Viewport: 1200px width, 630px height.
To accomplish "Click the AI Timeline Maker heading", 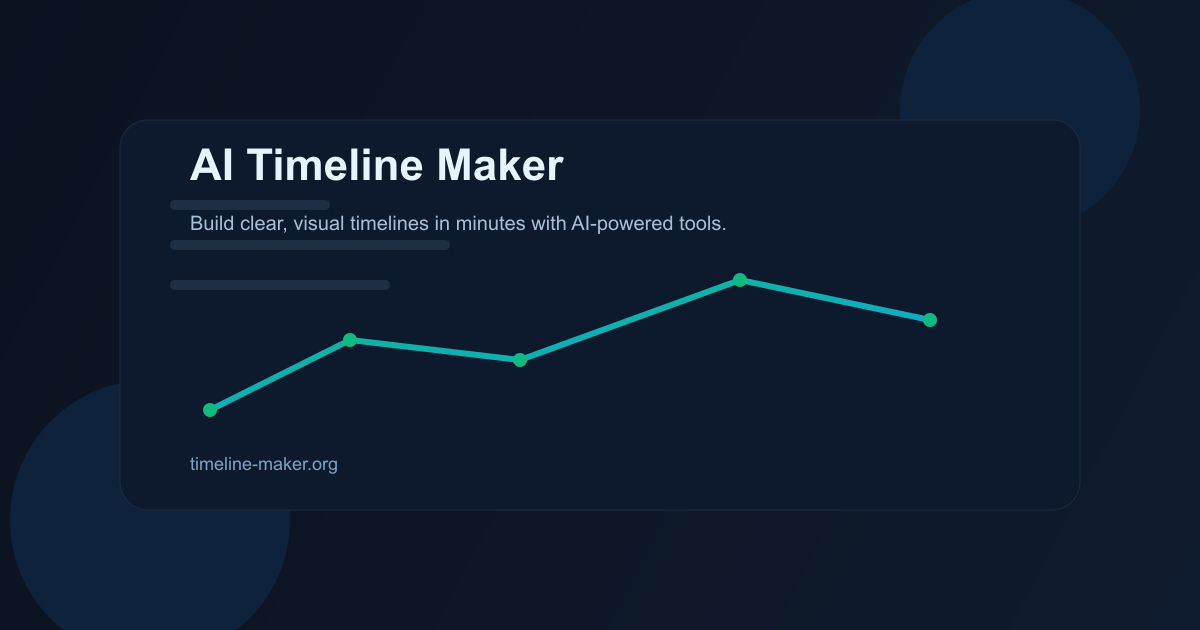I will [378, 165].
